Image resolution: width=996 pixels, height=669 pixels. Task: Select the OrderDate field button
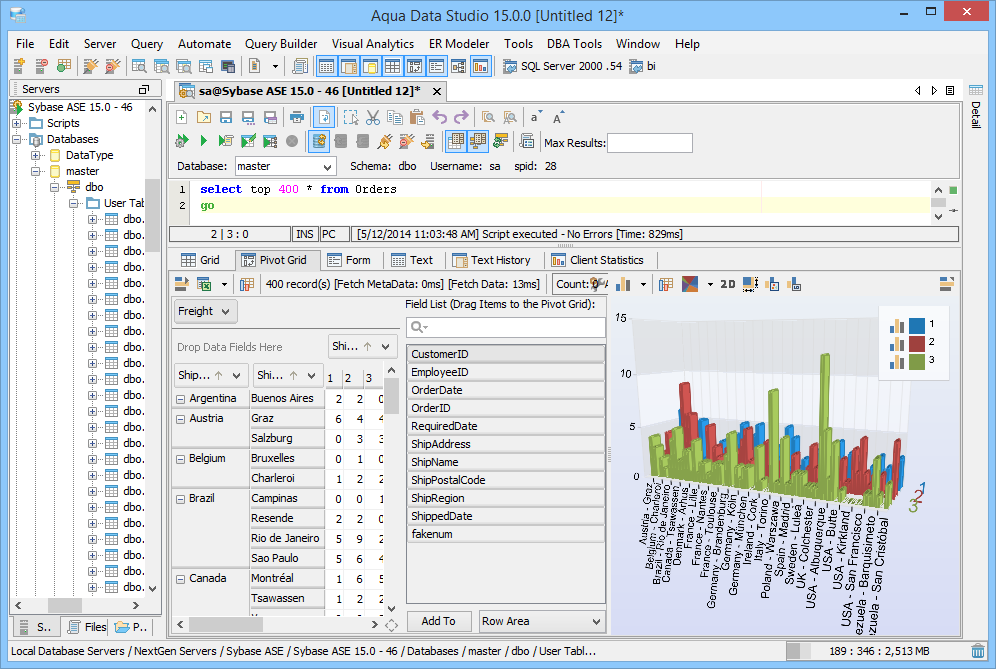click(506, 390)
